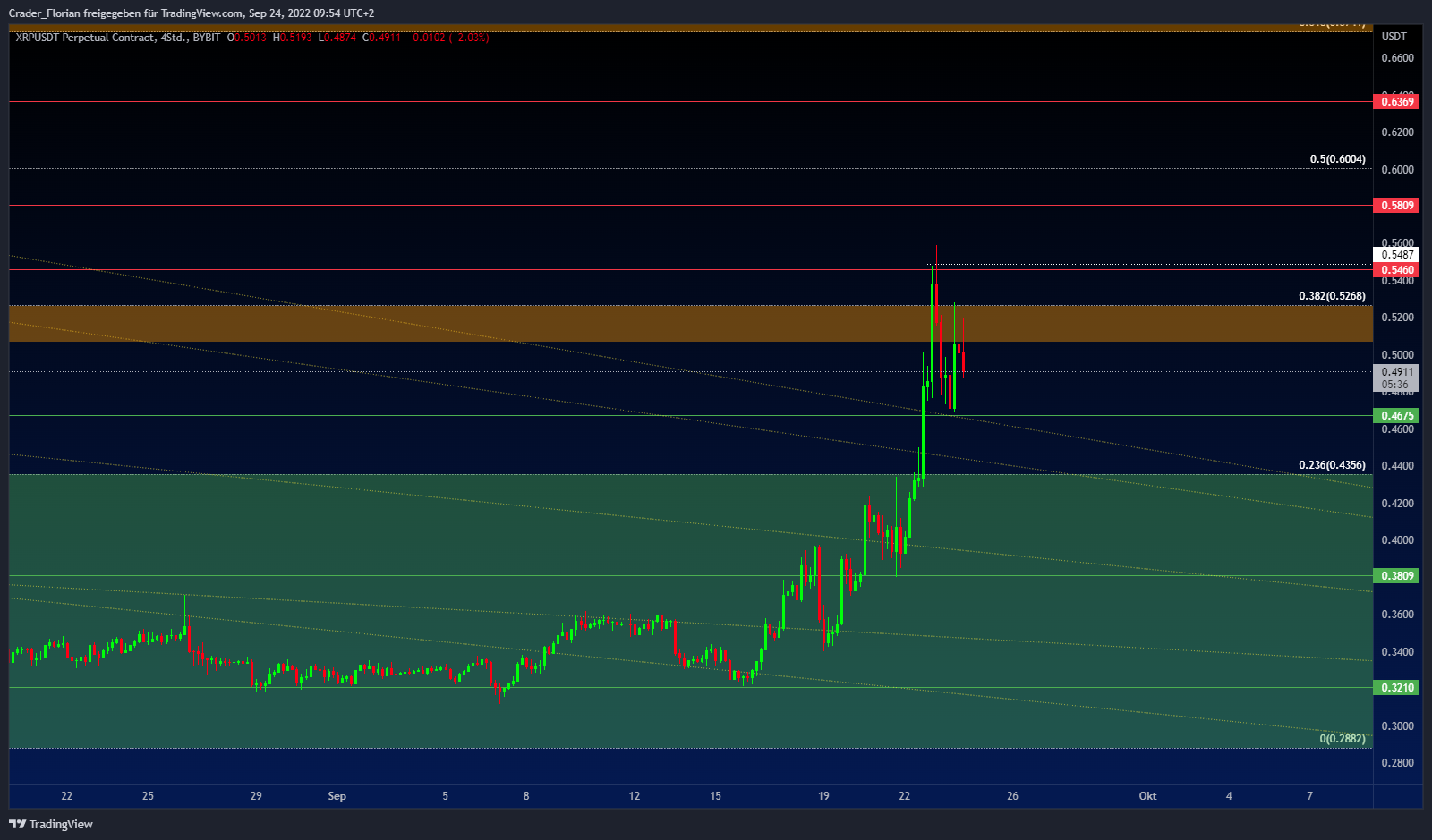Click the low value L0.4874

[x=337, y=38]
